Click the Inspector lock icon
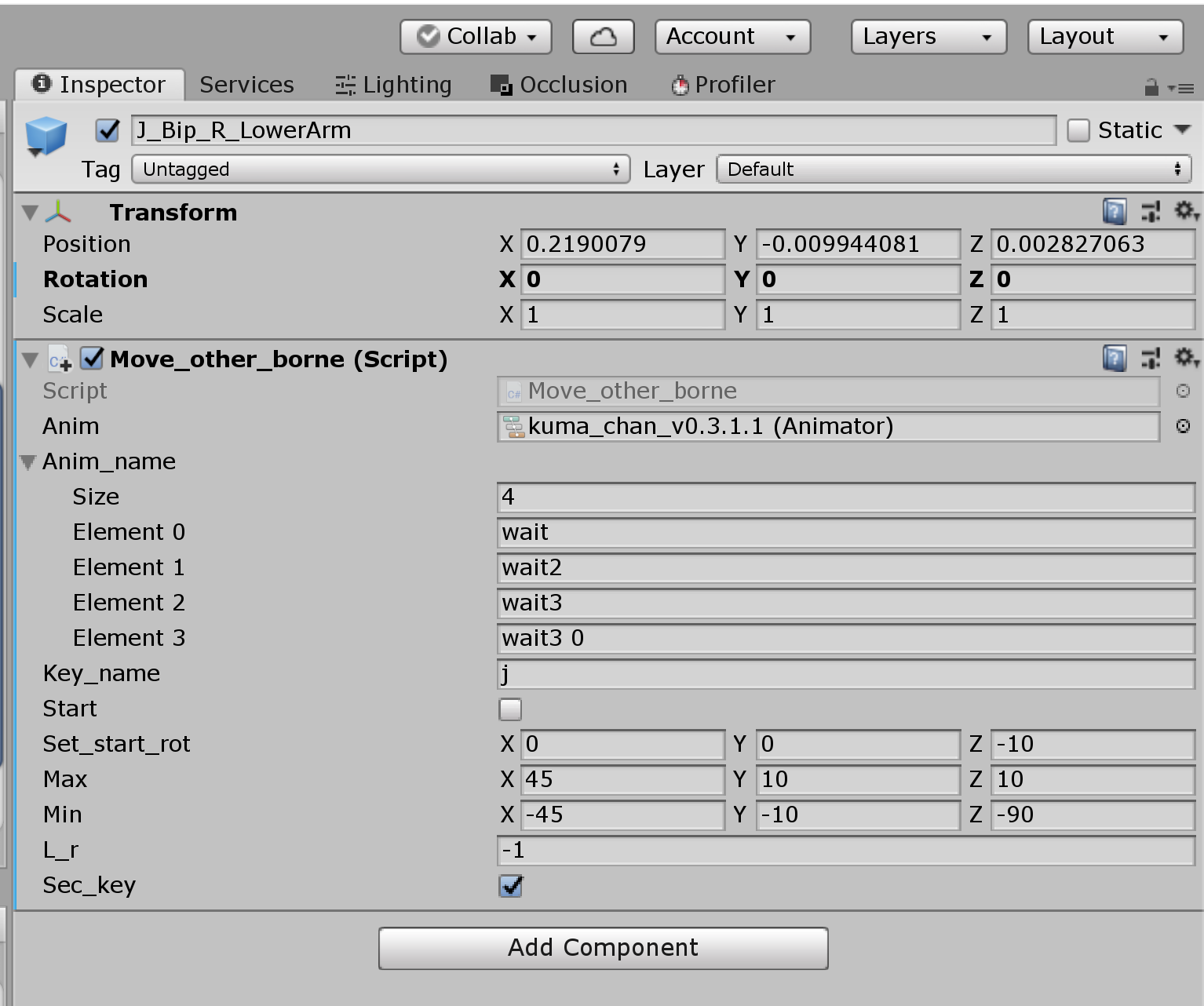The width and height of the screenshot is (1204, 1006). 1151,87
